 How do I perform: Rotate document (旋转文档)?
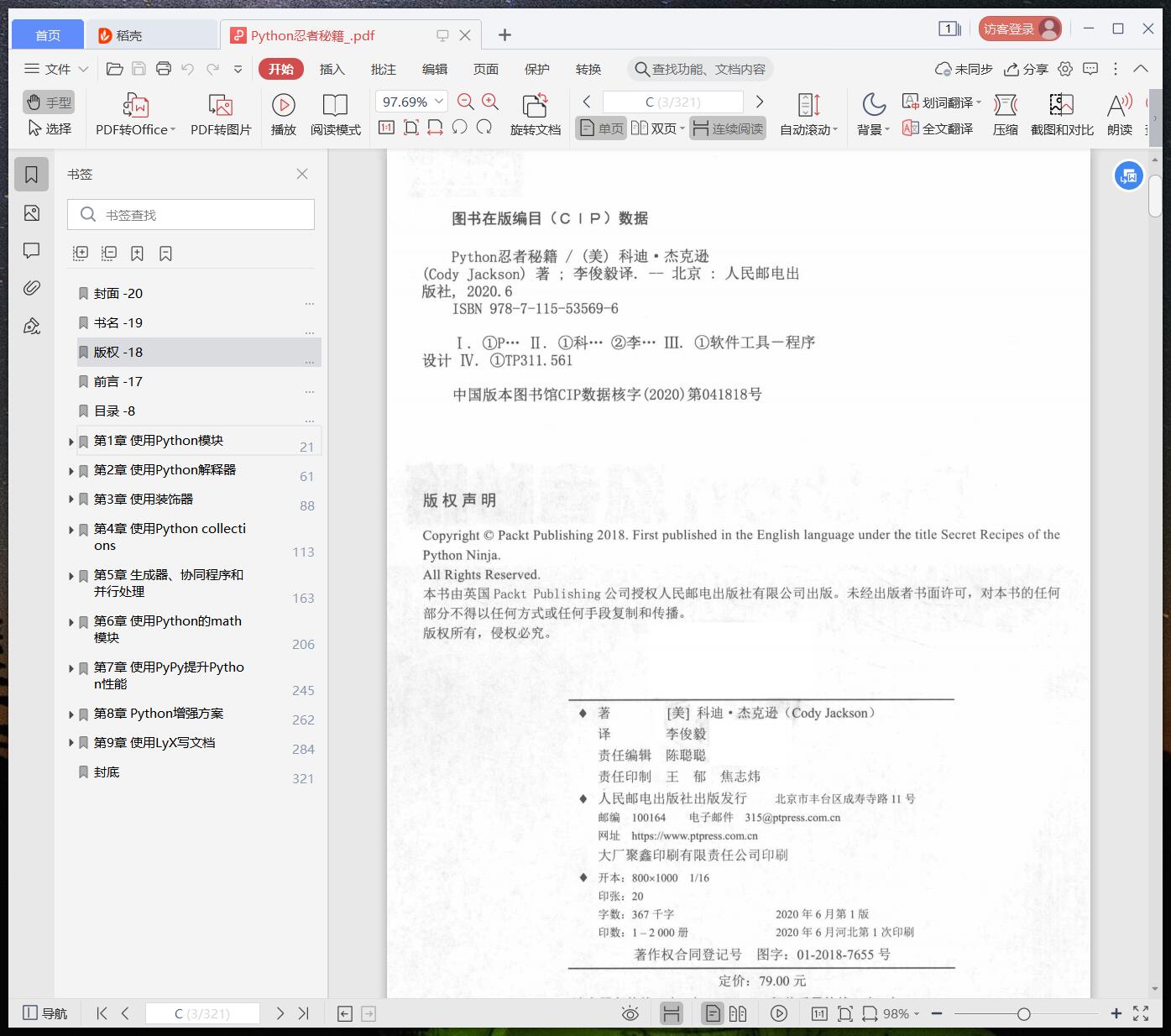(x=536, y=114)
